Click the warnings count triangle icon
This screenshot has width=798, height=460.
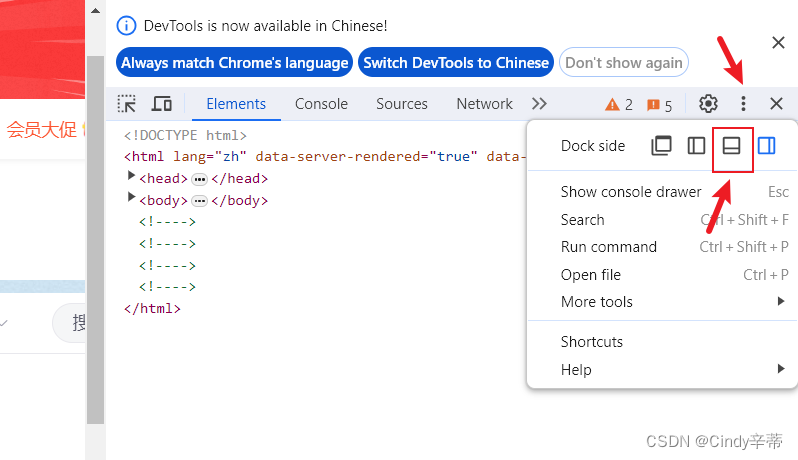(x=612, y=105)
